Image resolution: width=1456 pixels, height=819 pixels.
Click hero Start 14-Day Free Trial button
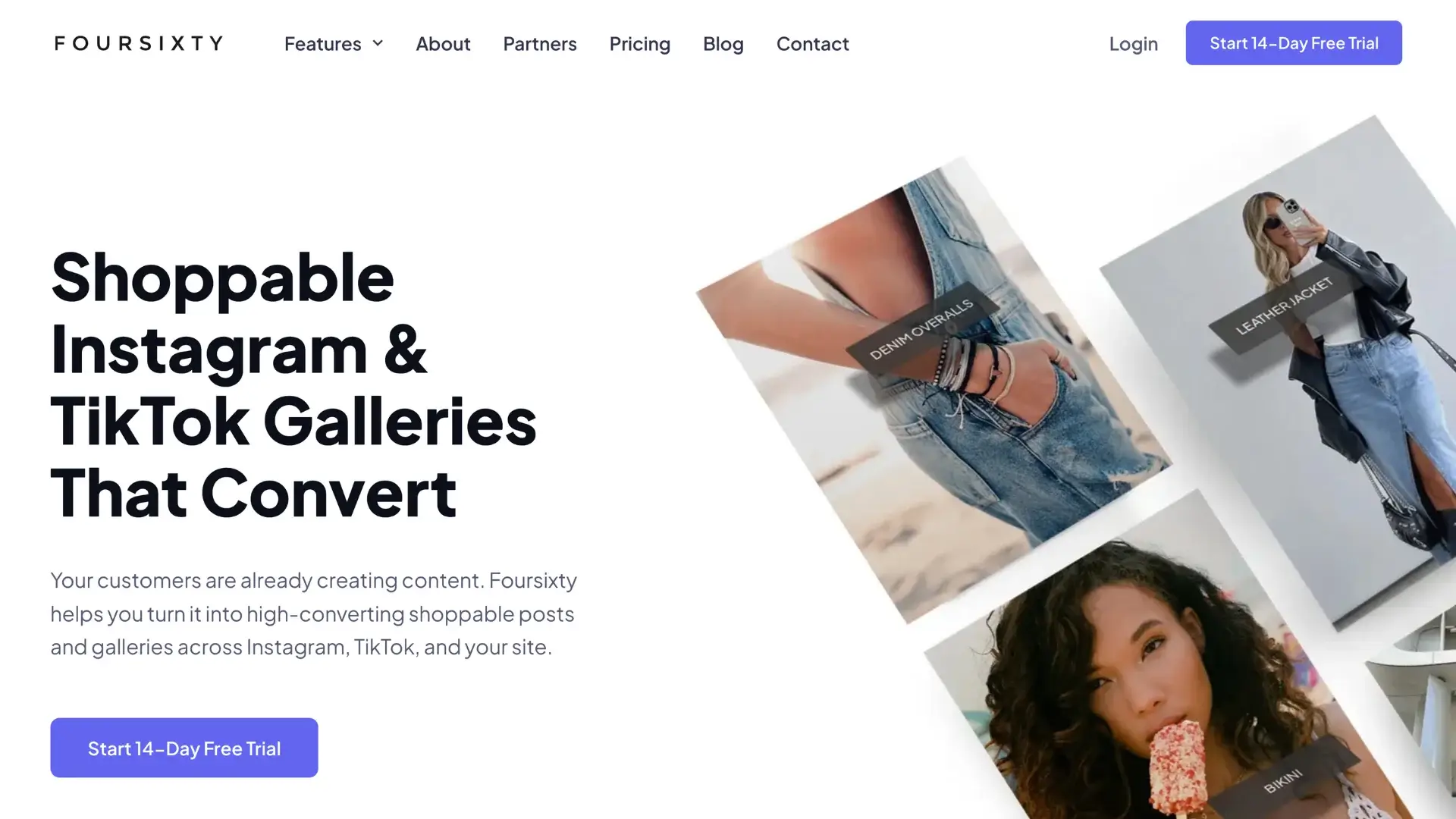click(184, 748)
